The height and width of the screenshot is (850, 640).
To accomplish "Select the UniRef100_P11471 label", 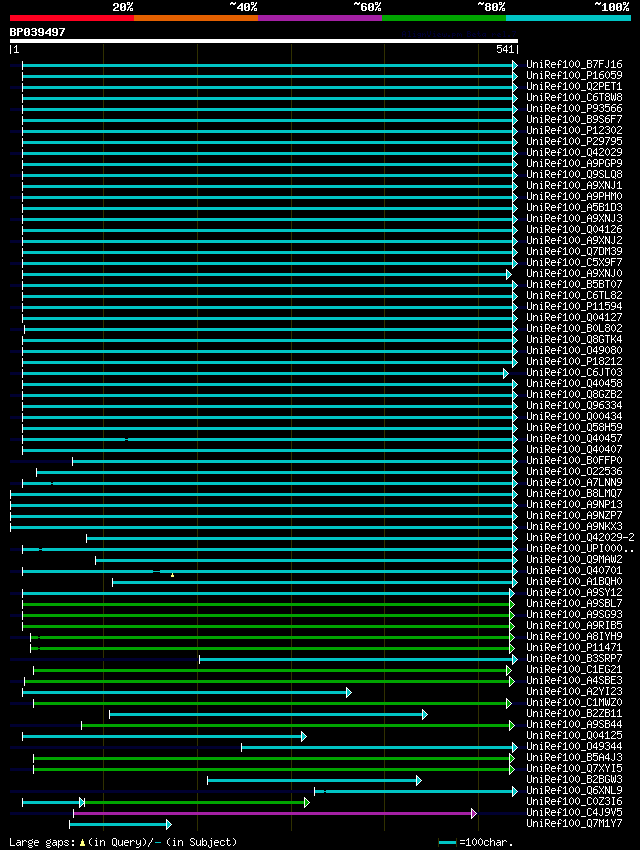I will coord(574,647).
